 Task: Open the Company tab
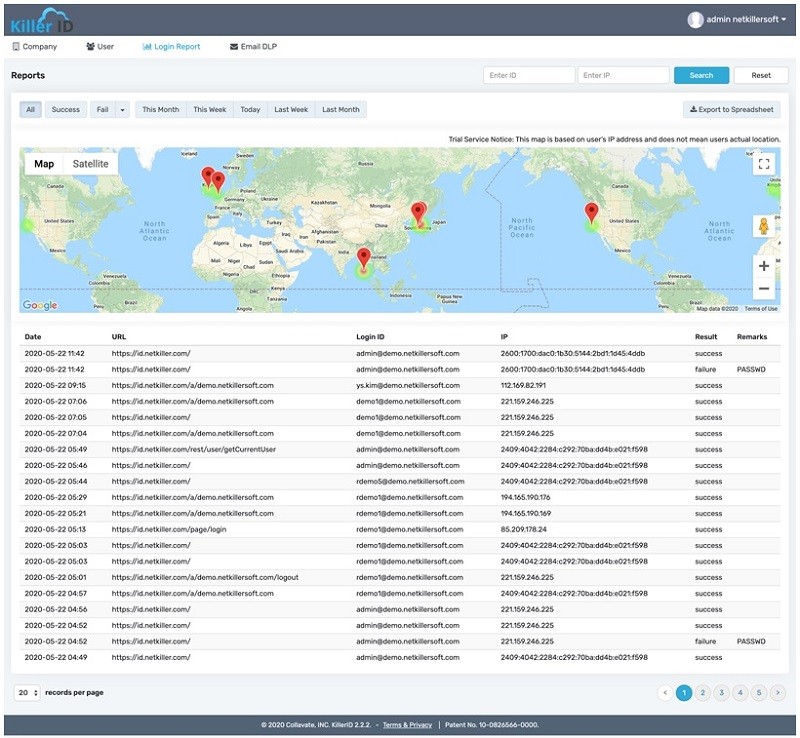tap(35, 46)
